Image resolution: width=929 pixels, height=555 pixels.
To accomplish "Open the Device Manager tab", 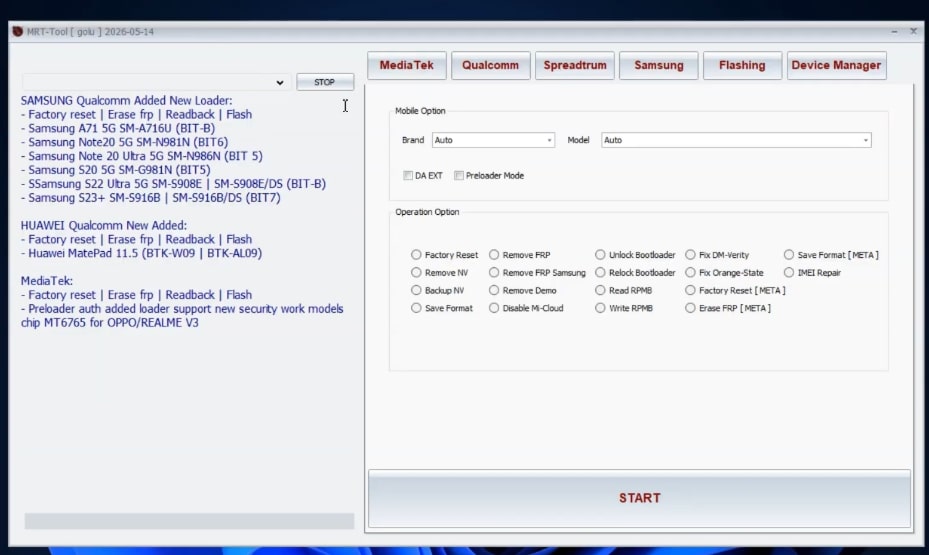I will [x=837, y=65].
